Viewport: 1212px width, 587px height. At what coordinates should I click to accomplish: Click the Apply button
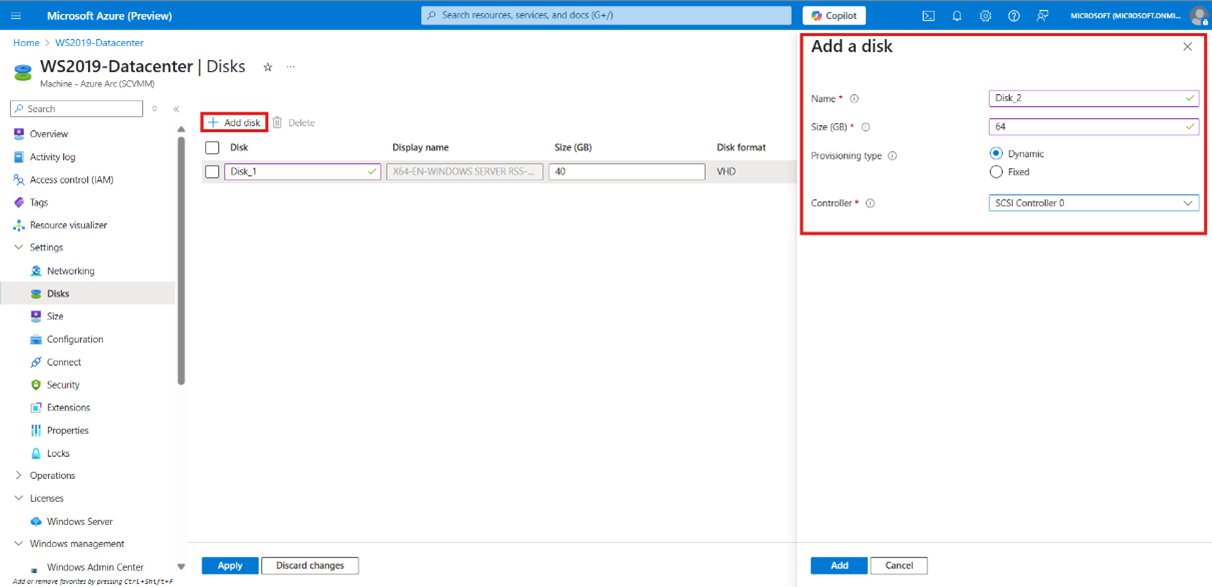coord(230,566)
